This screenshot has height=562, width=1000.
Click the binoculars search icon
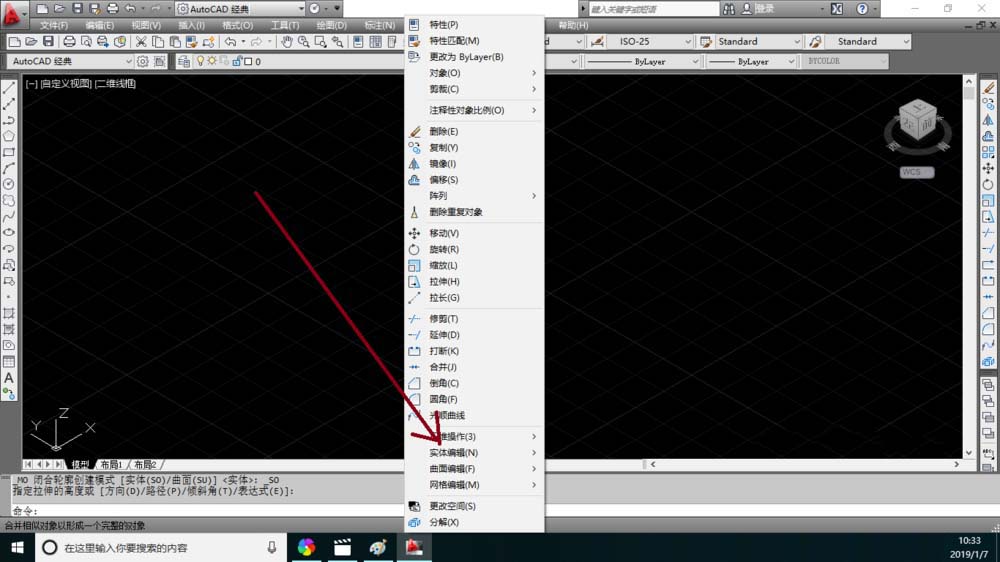click(728, 9)
